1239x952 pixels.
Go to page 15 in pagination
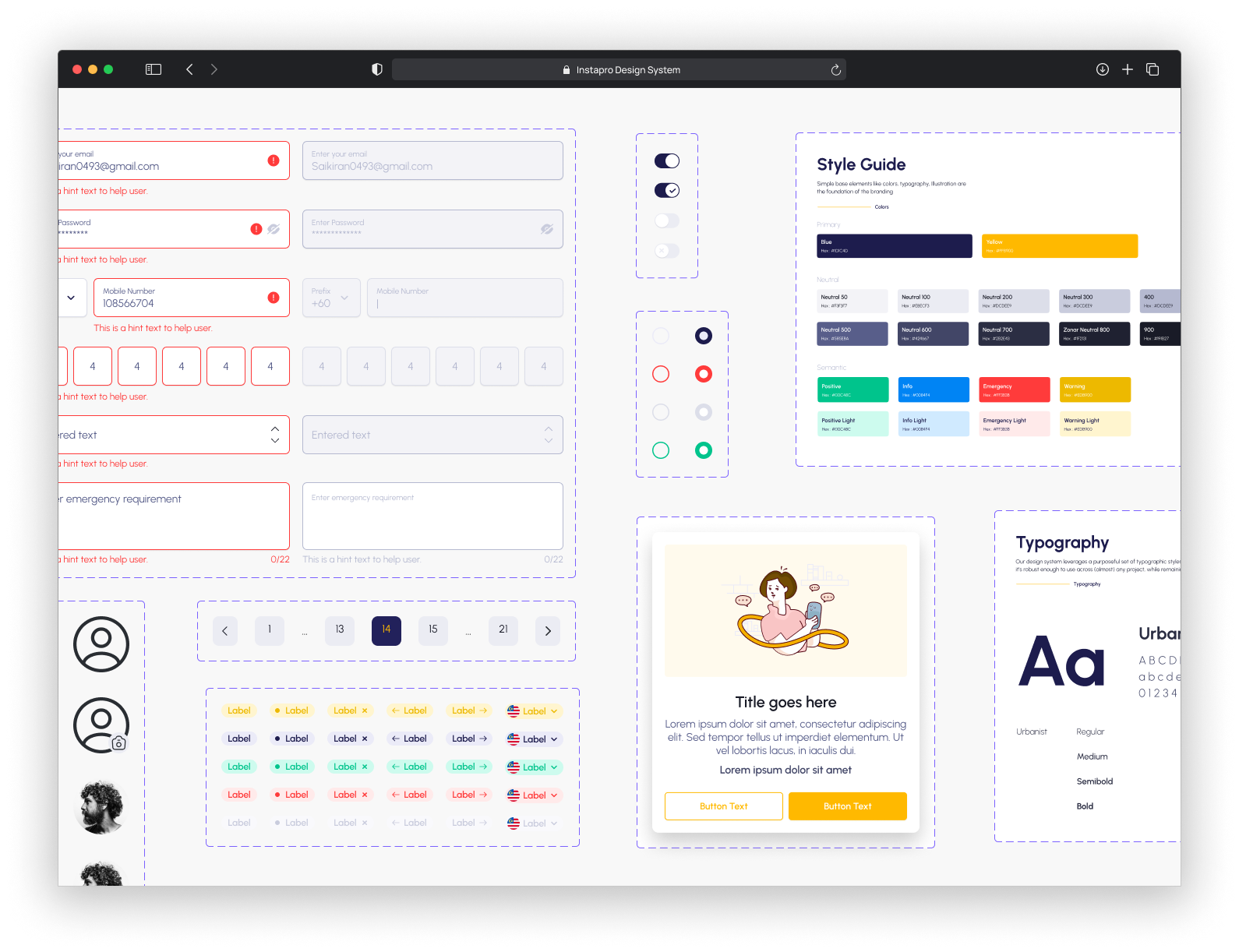tap(432, 630)
